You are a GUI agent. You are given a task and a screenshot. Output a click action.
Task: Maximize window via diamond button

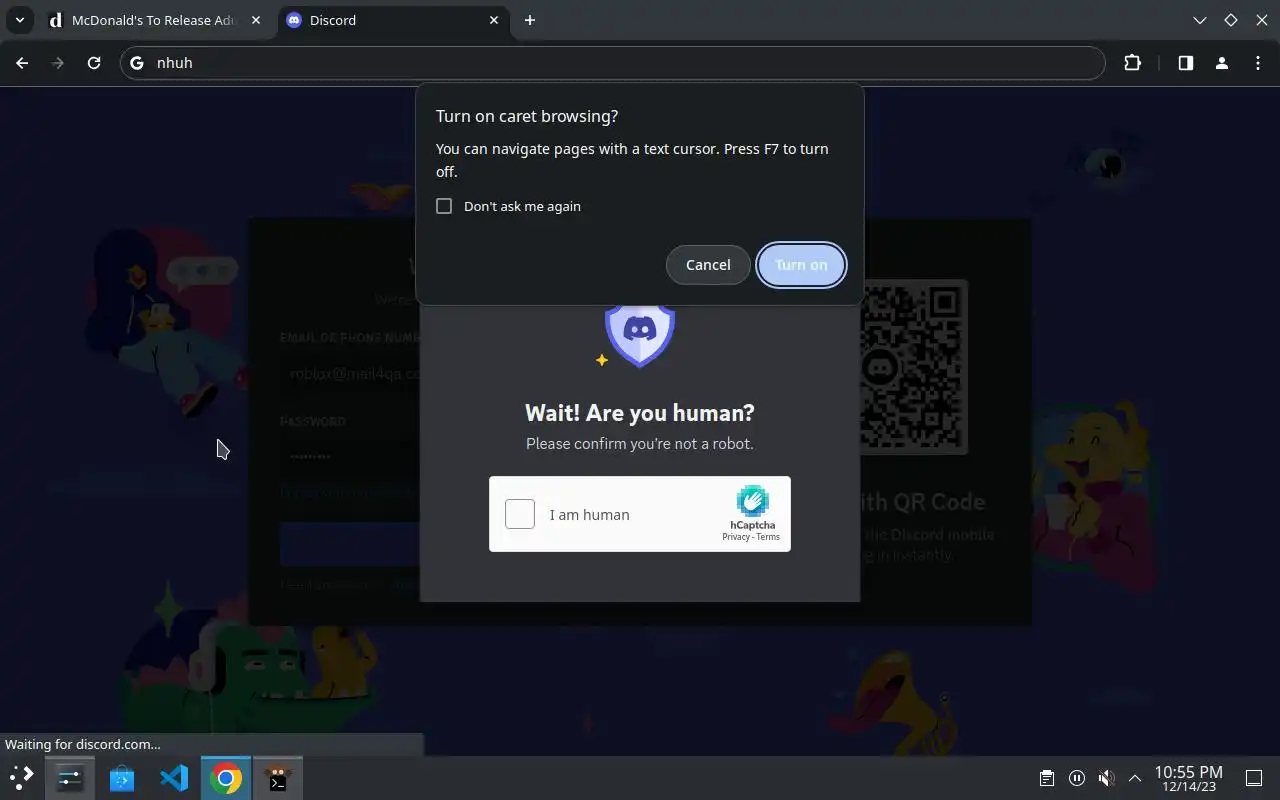coord(1231,20)
